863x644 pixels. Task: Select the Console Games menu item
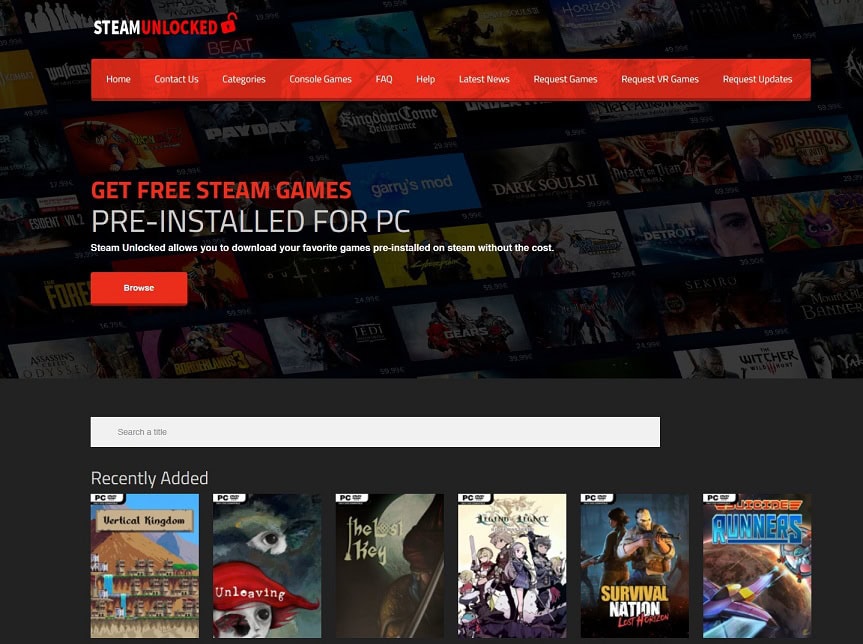coord(320,79)
